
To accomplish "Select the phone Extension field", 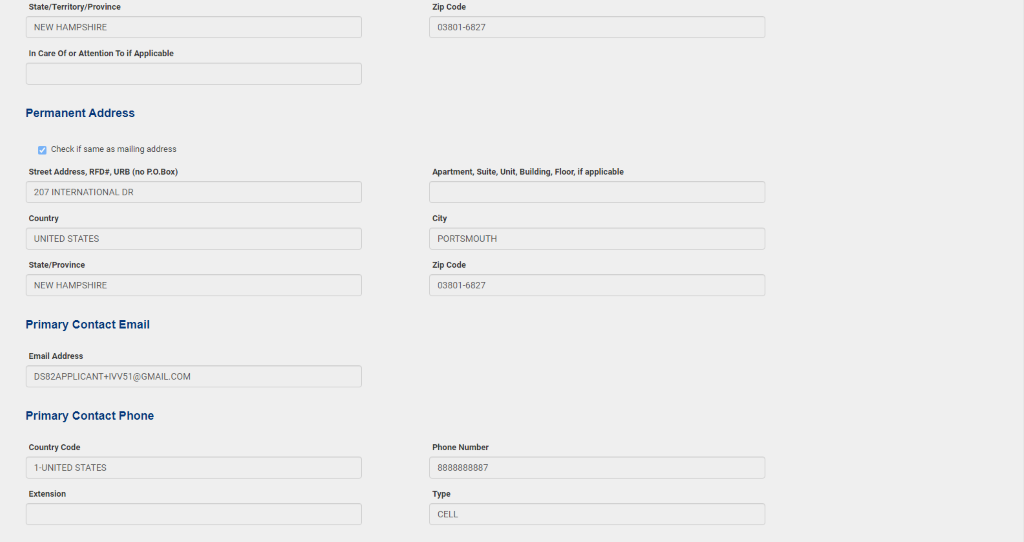I will tap(193, 514).
